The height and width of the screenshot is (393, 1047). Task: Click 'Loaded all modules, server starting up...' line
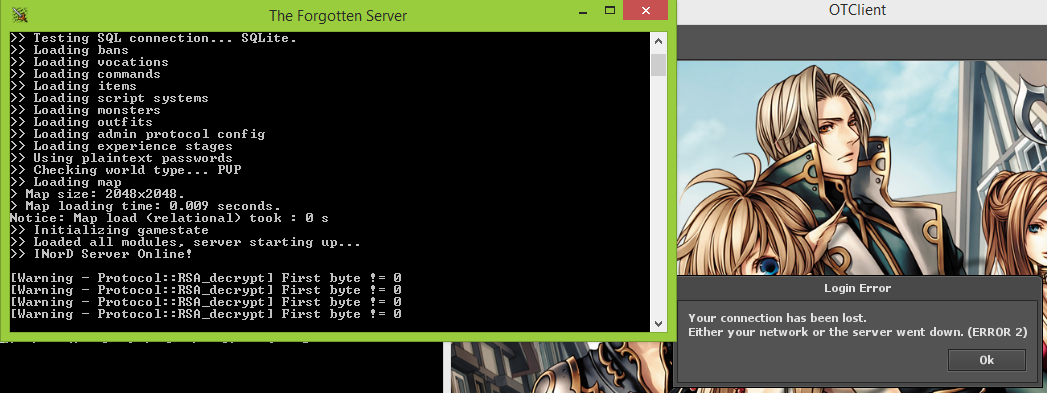point(186,242)
